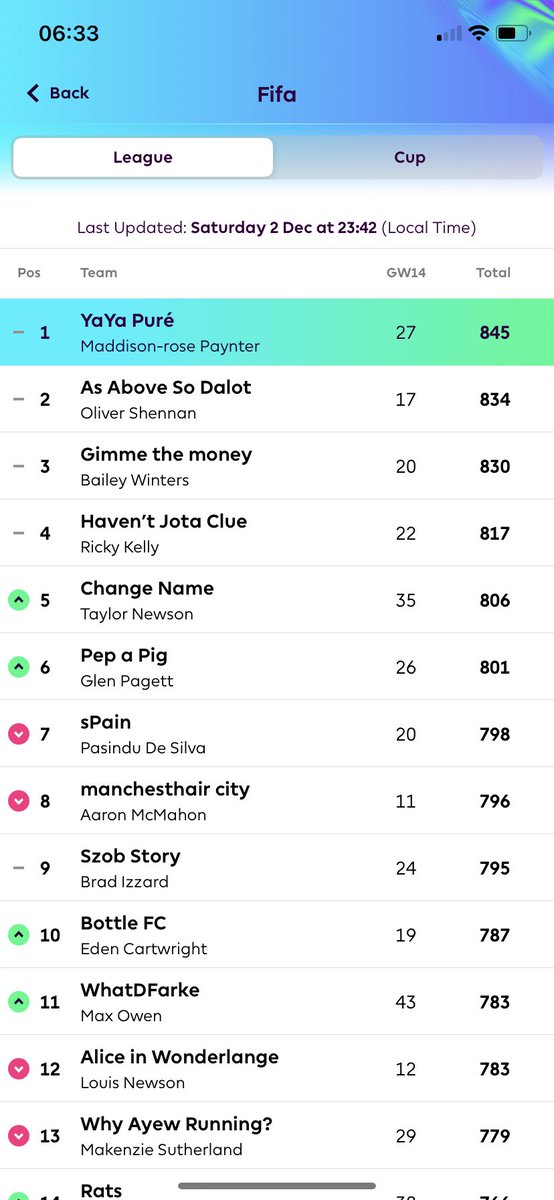
Task: Open YaYa Puré team entry
Action: (x=277, y=332)
